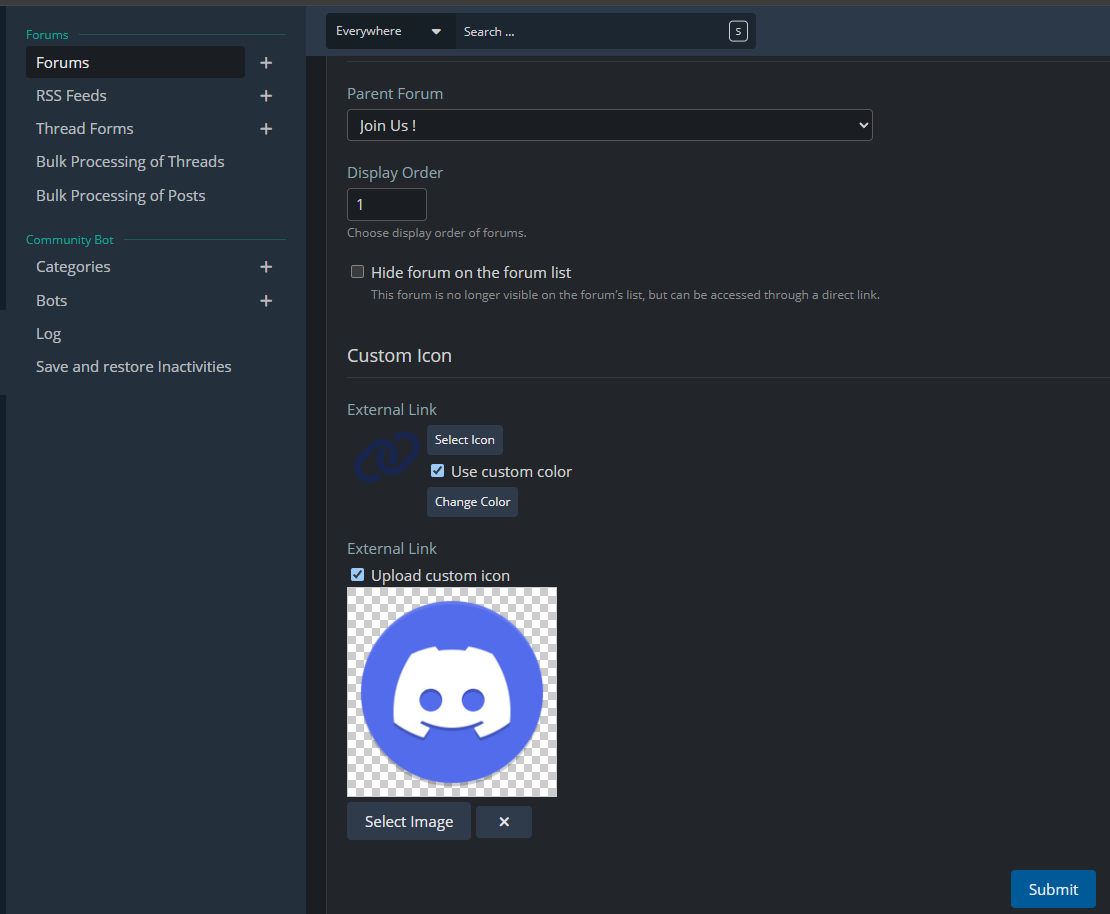Image resolution: width=1110 pixels, height=914 pixels.
Task: Click the plus icon beside RSS Feeds
Action: [266, 96]
